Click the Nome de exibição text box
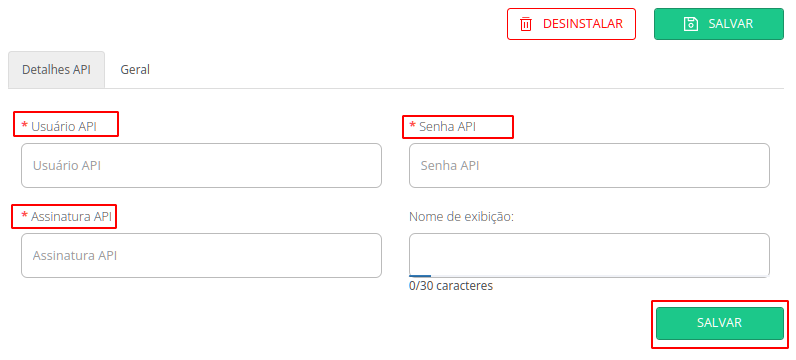796x360 pixels. (589, 255)
